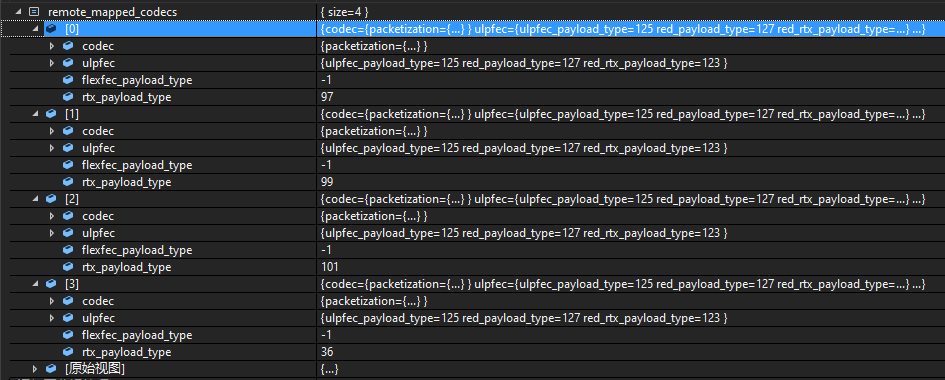Click the cube icon of element [2]
Image resolution: width=945 pixels, height=380 pixels.
[x=51, y=198]
